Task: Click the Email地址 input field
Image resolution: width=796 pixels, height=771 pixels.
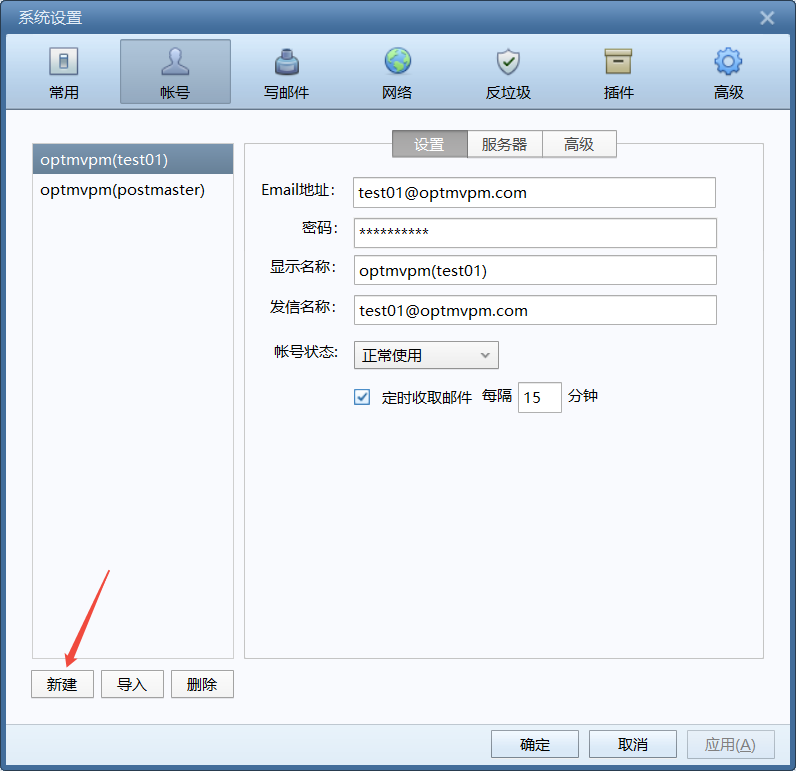Action: 534,193
